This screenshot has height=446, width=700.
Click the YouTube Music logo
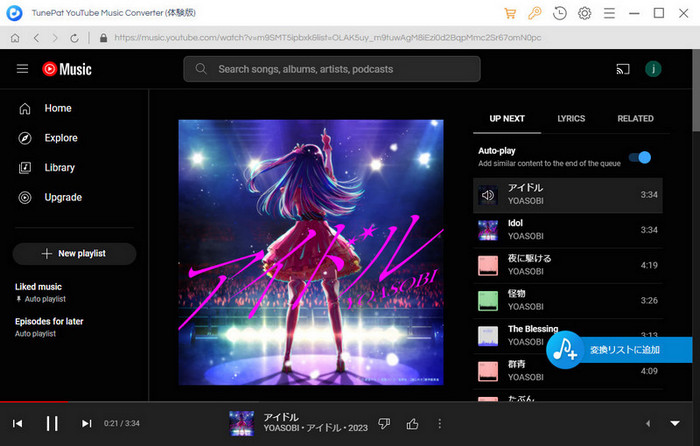pyautogui.click(x=67, y=69)
